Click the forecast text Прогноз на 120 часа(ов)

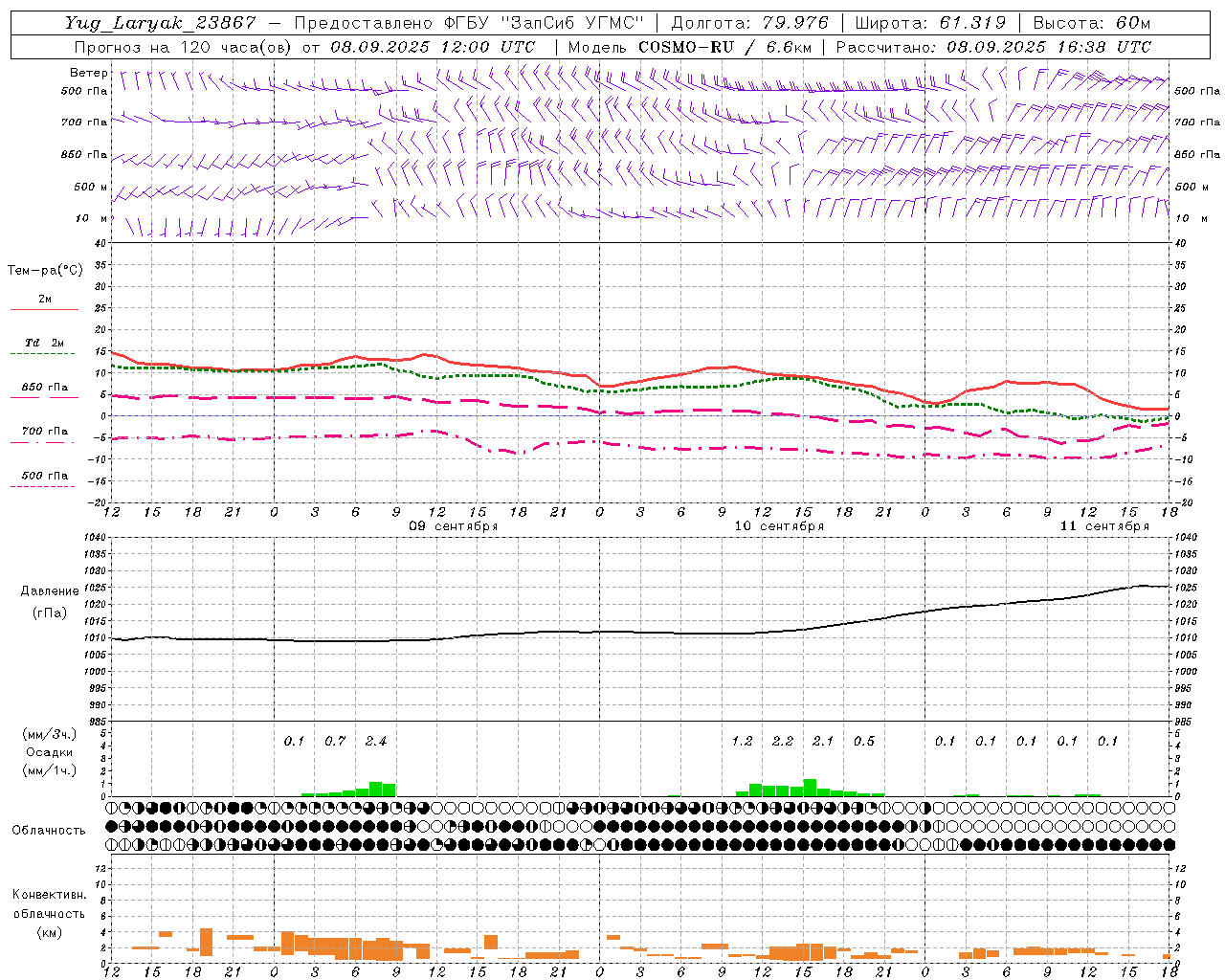click(184, 47)
